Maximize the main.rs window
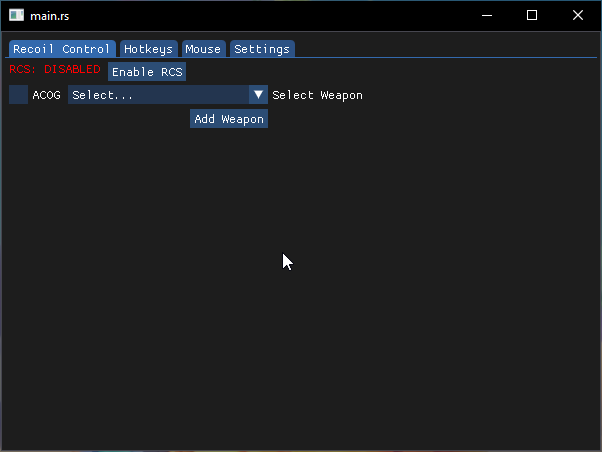This screenshot has height=452, width=602. pyautogui.click(x=532, y=15)
